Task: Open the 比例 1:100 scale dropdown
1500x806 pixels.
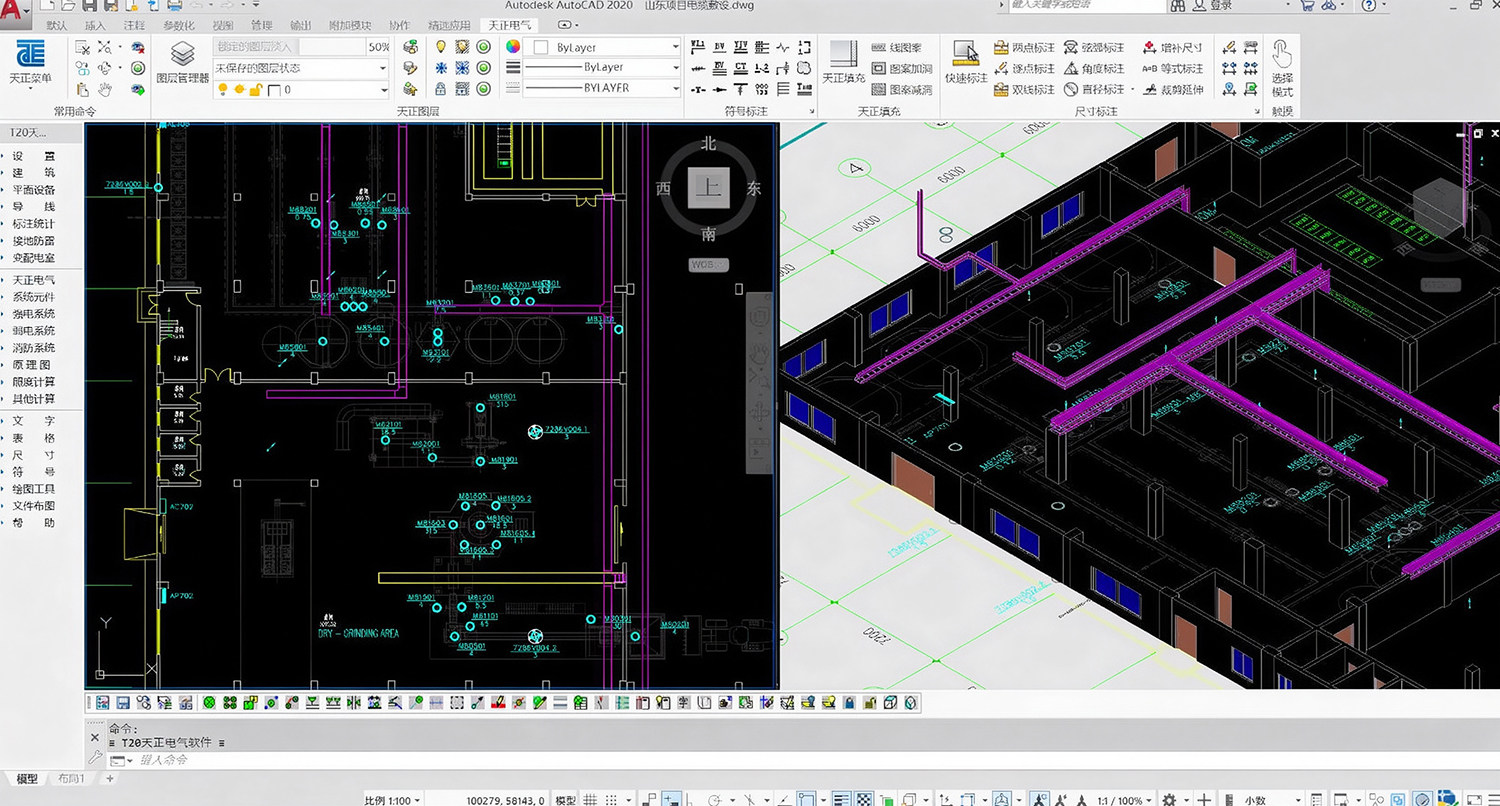Action: (392, 800)
